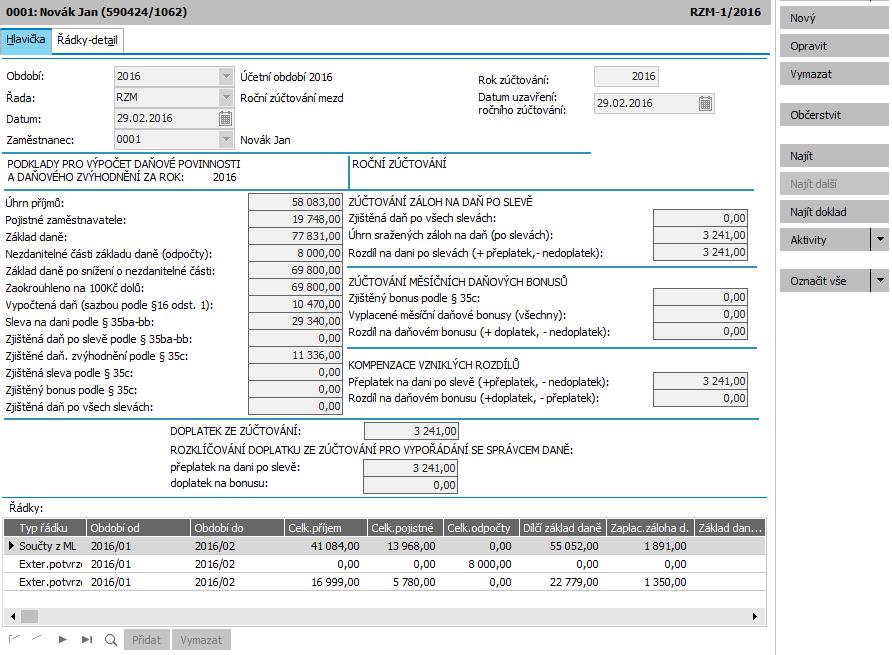Click the Najít button
892x655 pixels.
tap(834, 156)
